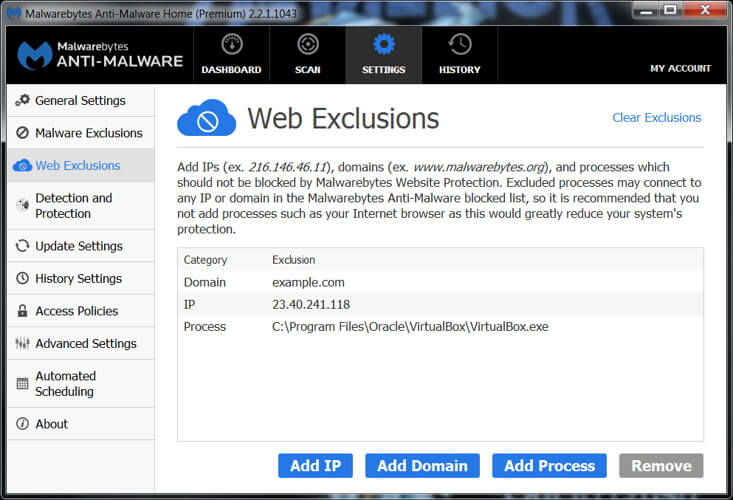Click the IP category cell

pos(189,304)
